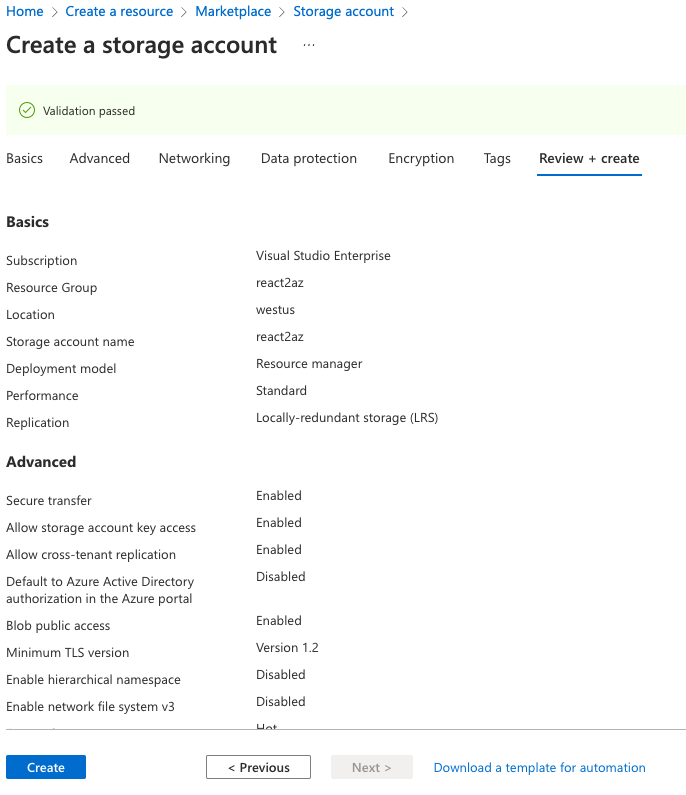Click Enabled value for Blob public access

(278, 620)
